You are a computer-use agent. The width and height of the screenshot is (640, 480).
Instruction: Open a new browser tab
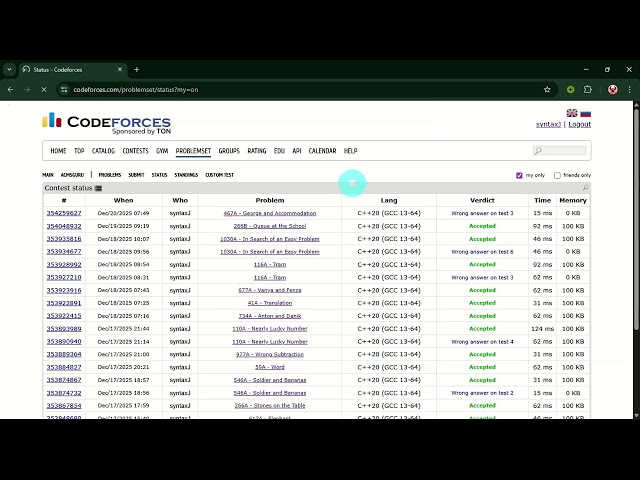[137, 70]
